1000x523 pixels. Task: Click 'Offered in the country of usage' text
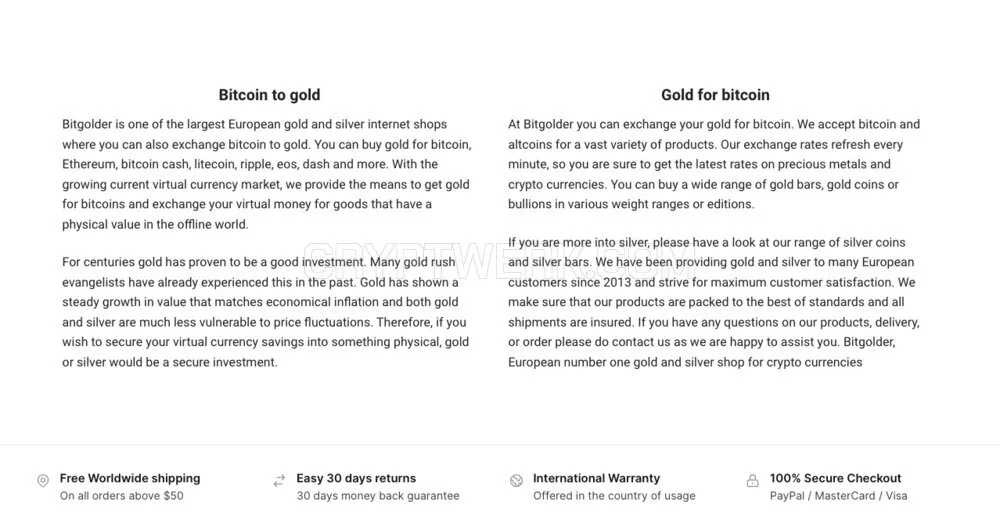click(614, 496)
